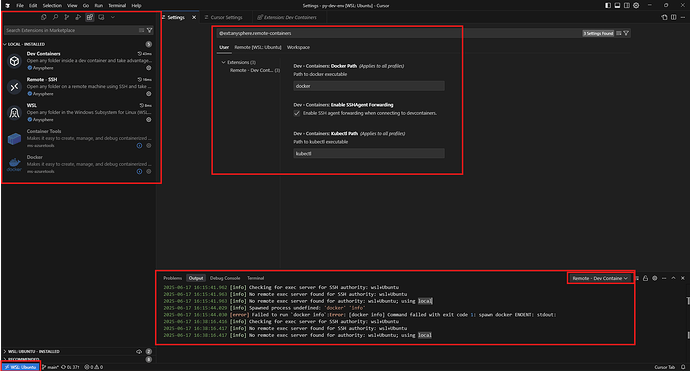Click Open Settings JSON icon in editor

tap(664, 17)
